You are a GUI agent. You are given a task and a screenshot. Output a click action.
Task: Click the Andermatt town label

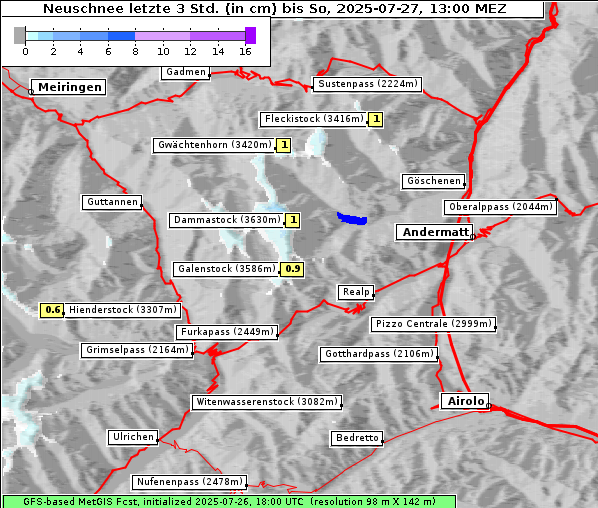[435, 232]
